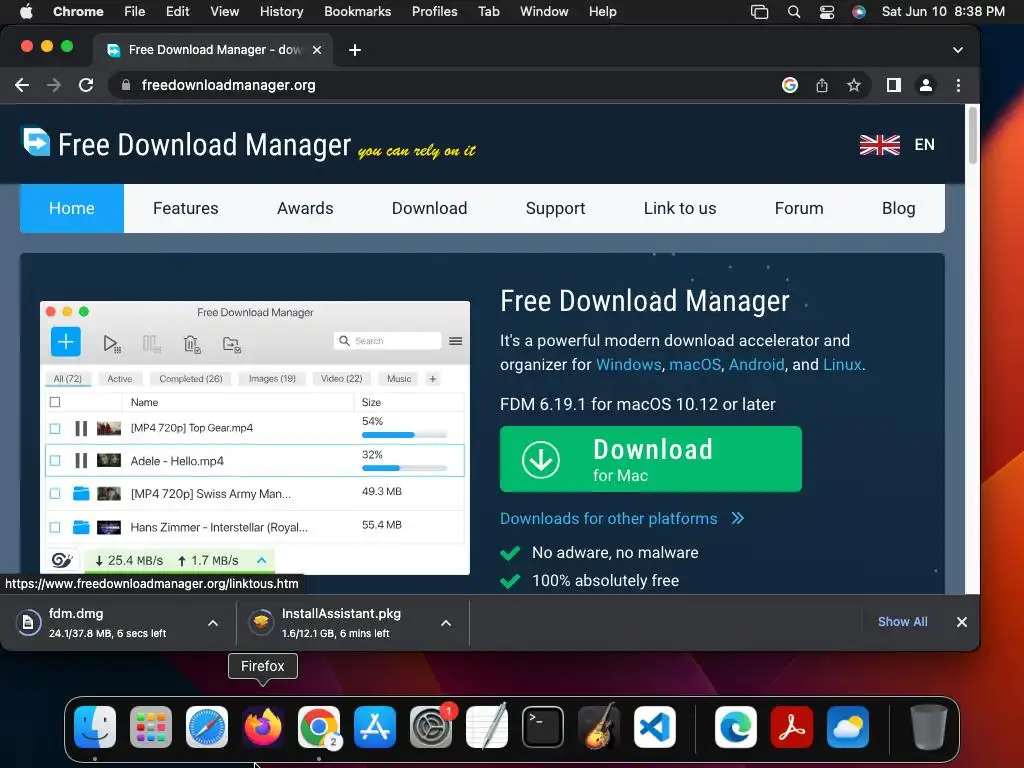This screenshot has width=1024, height=768.
Task: Open the History menu in menu bar
Action: click(x=281, y=12)
